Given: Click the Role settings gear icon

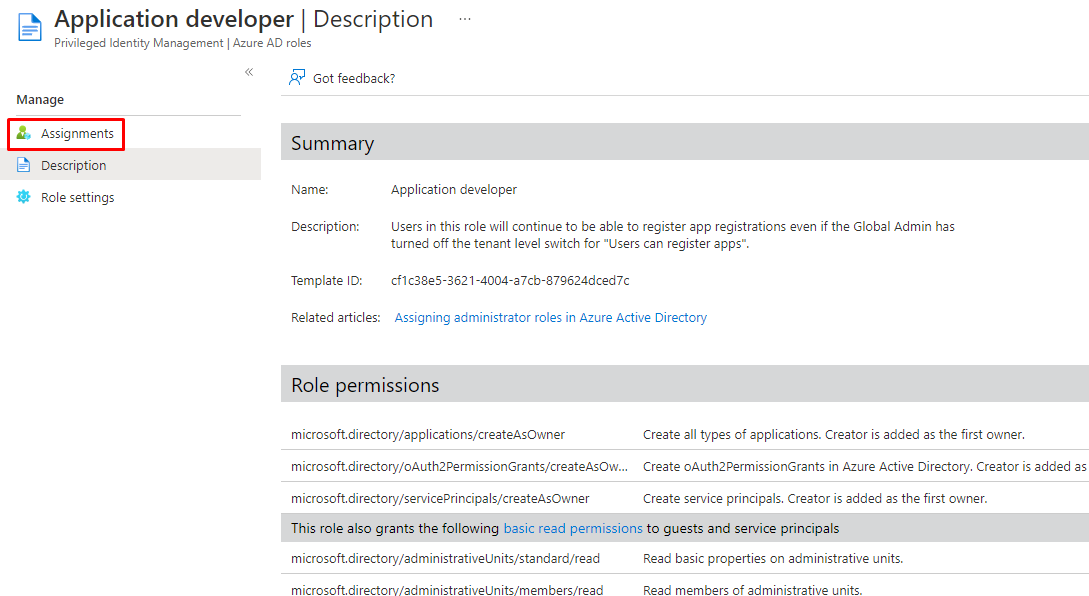Looking at the screenshot, I should click(x=24, y=197).
